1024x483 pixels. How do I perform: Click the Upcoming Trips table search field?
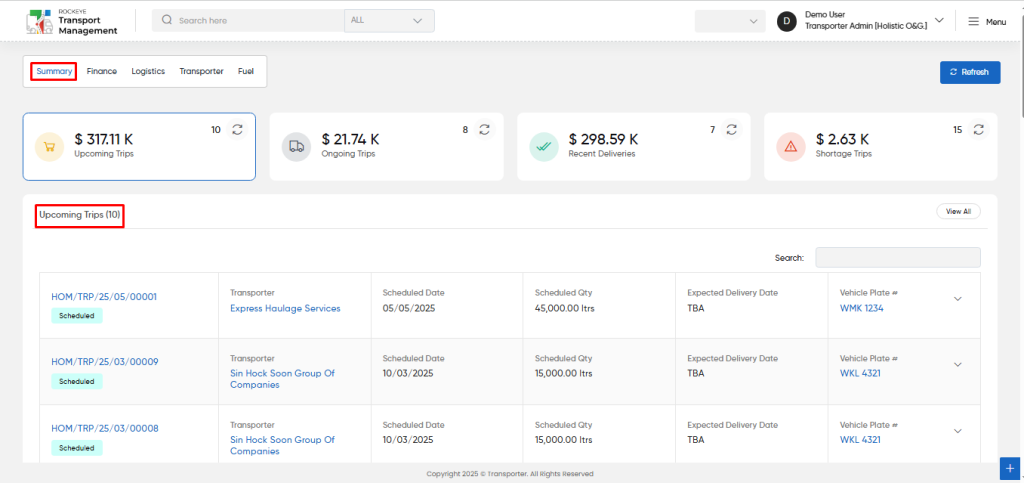(x=898, y=258)
